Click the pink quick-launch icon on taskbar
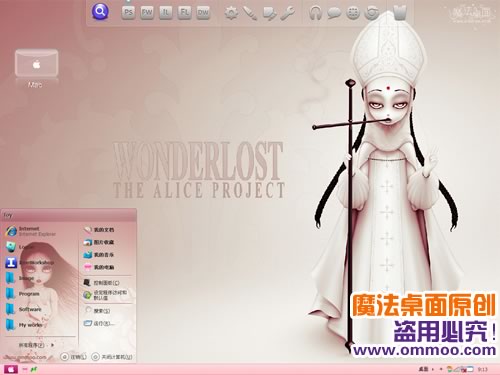Image resolution: width=500 pixels, height=375 pixels. coord(25,369)
